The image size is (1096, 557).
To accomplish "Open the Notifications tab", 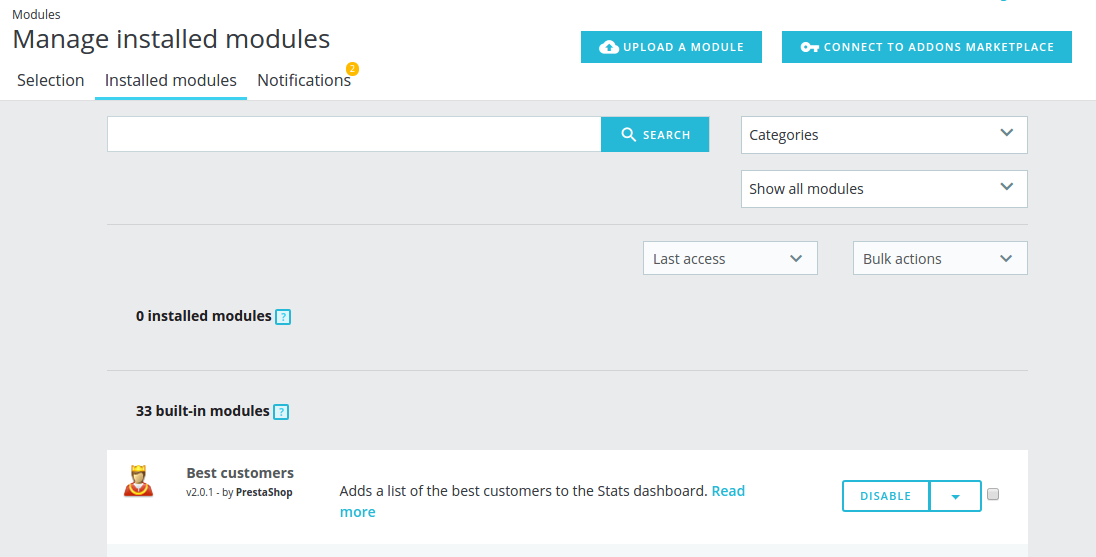I will (x=304, y=80).
